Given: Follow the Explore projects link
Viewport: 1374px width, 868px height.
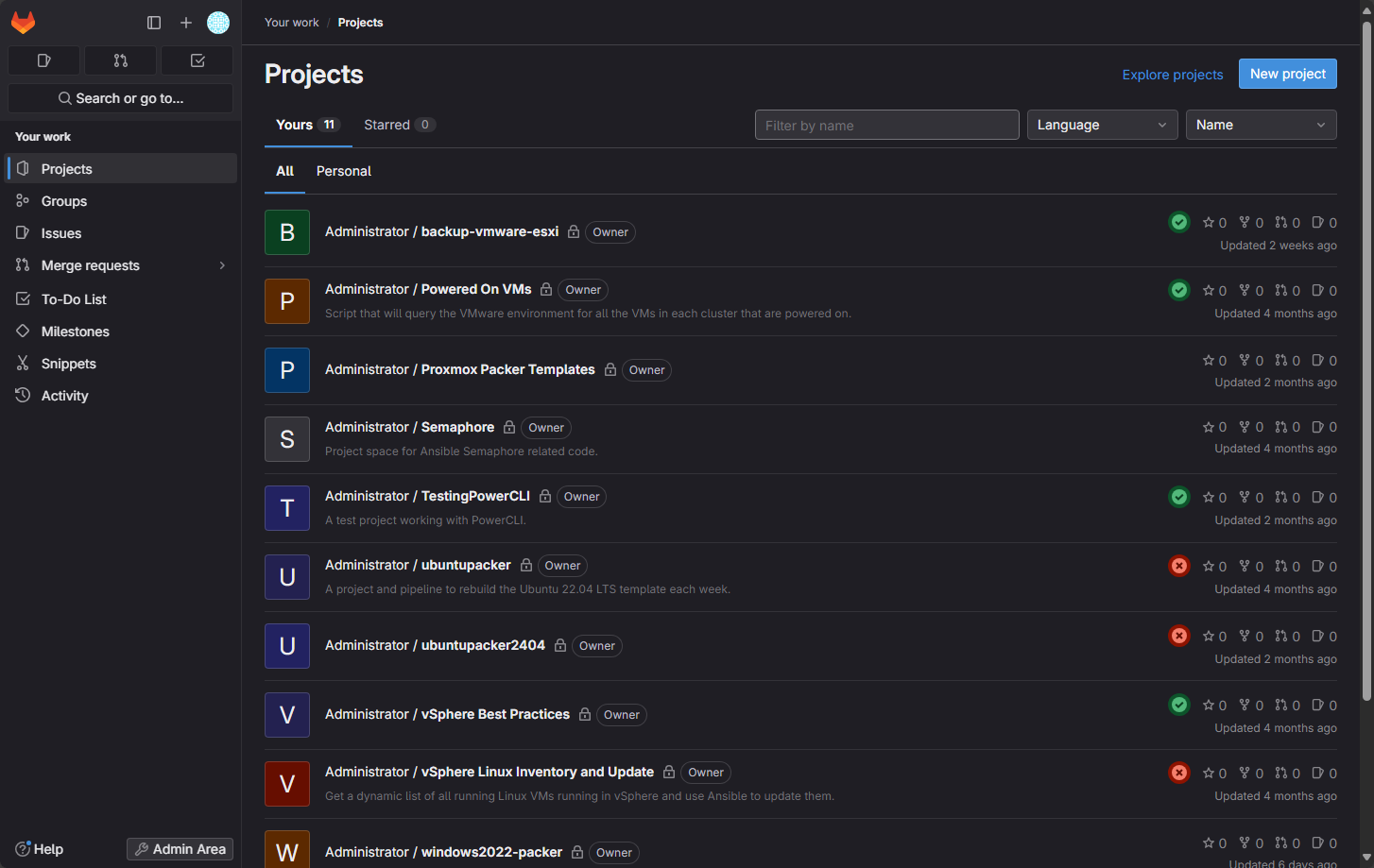Looking at the screenshot, I should click(1172, 75).
